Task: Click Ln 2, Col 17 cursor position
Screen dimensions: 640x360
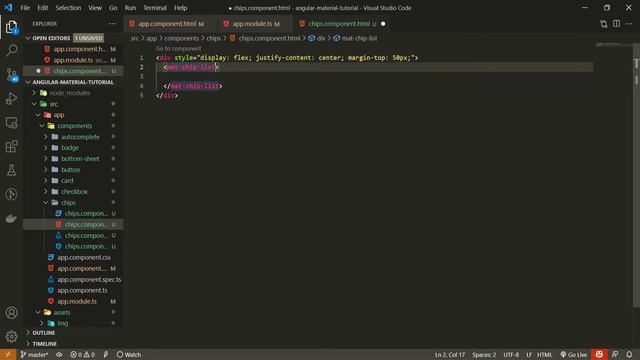Action: [x=450, y=354]
